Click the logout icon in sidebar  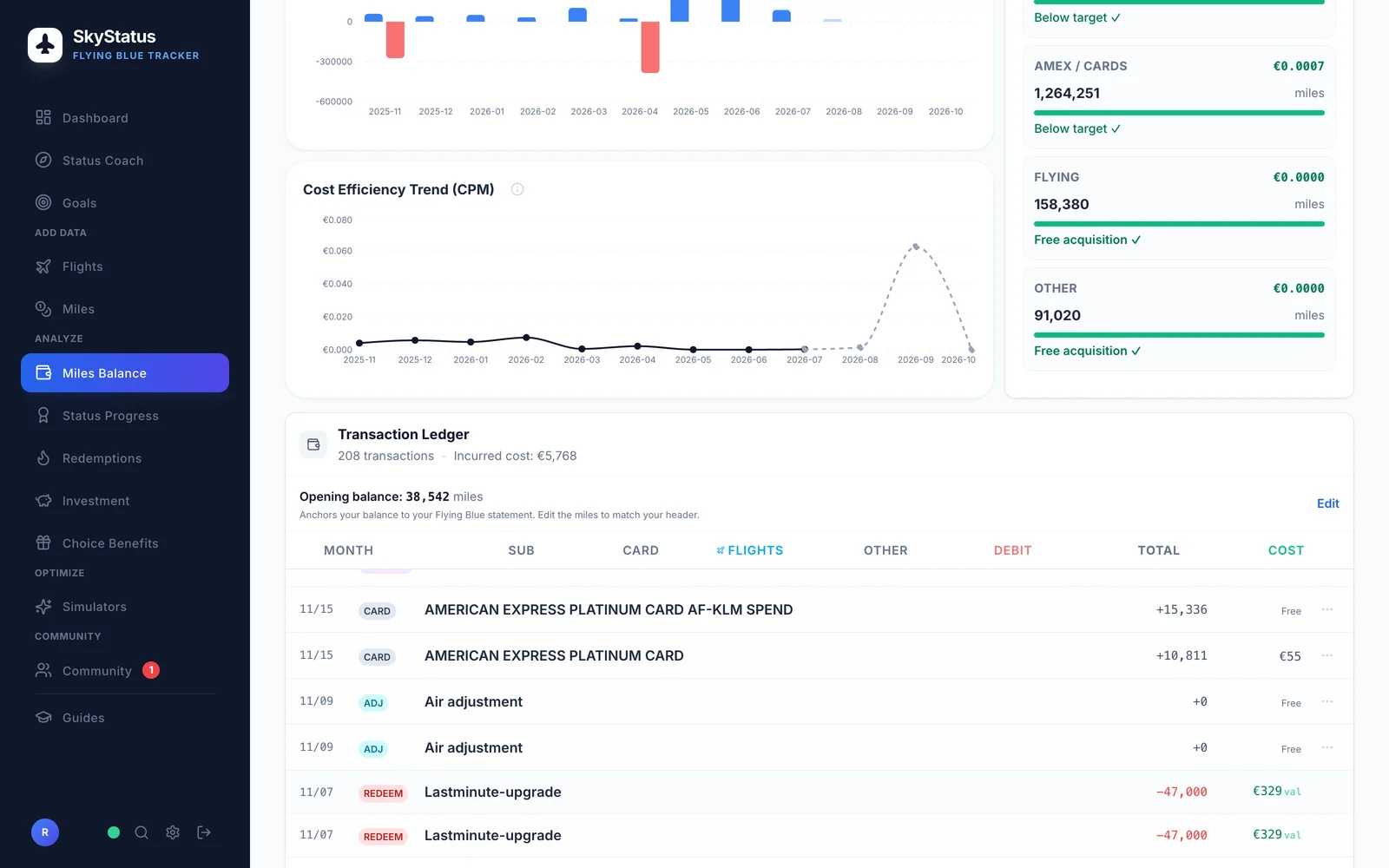204,832
